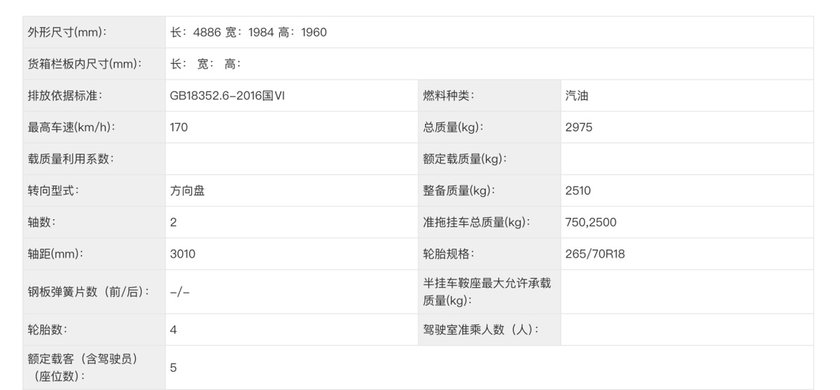Click the 排放依据标准 label
Image resolution: width=840 pixels, height=390 pixels.
(x=65, y=96)
